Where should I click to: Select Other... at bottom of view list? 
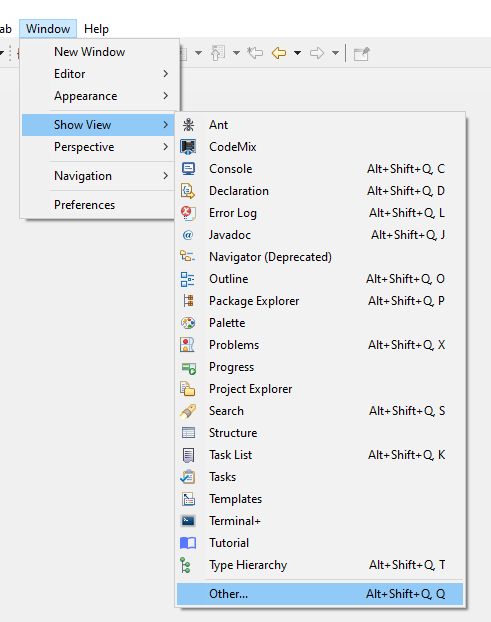pyautogui.click(x=320, y=594)
